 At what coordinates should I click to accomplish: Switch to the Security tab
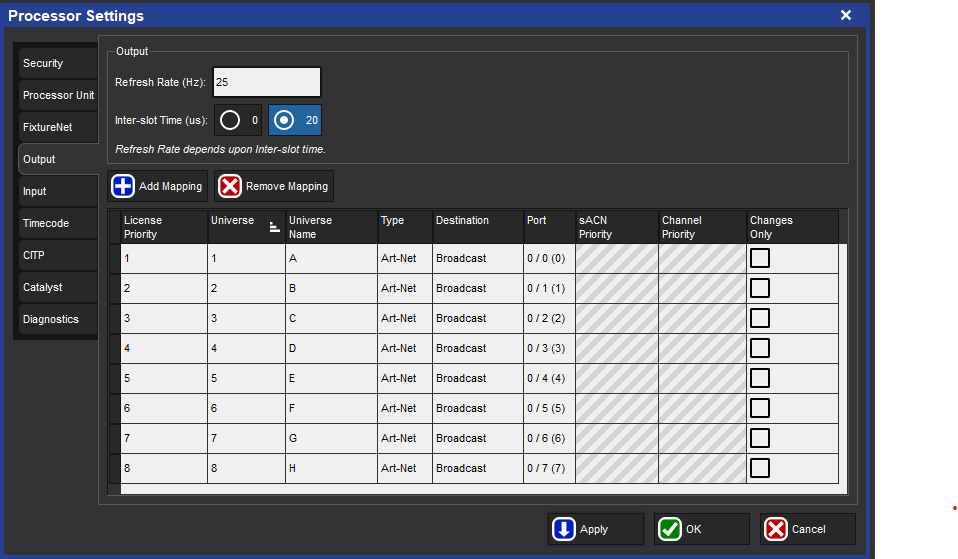coord(56,63)
